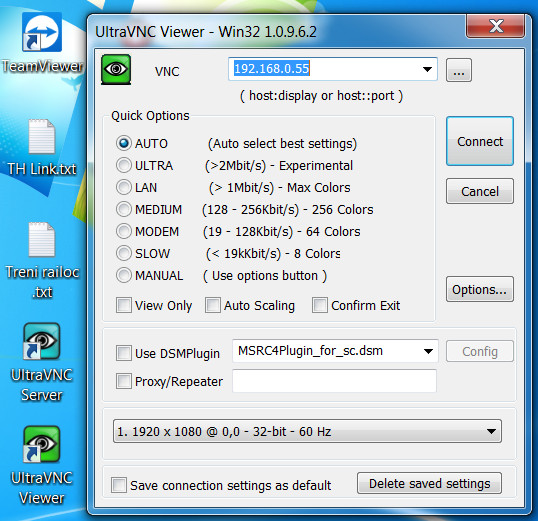Click the Cancel button
The width and height of the screenshot is (538, 521).
click(480, 191)
